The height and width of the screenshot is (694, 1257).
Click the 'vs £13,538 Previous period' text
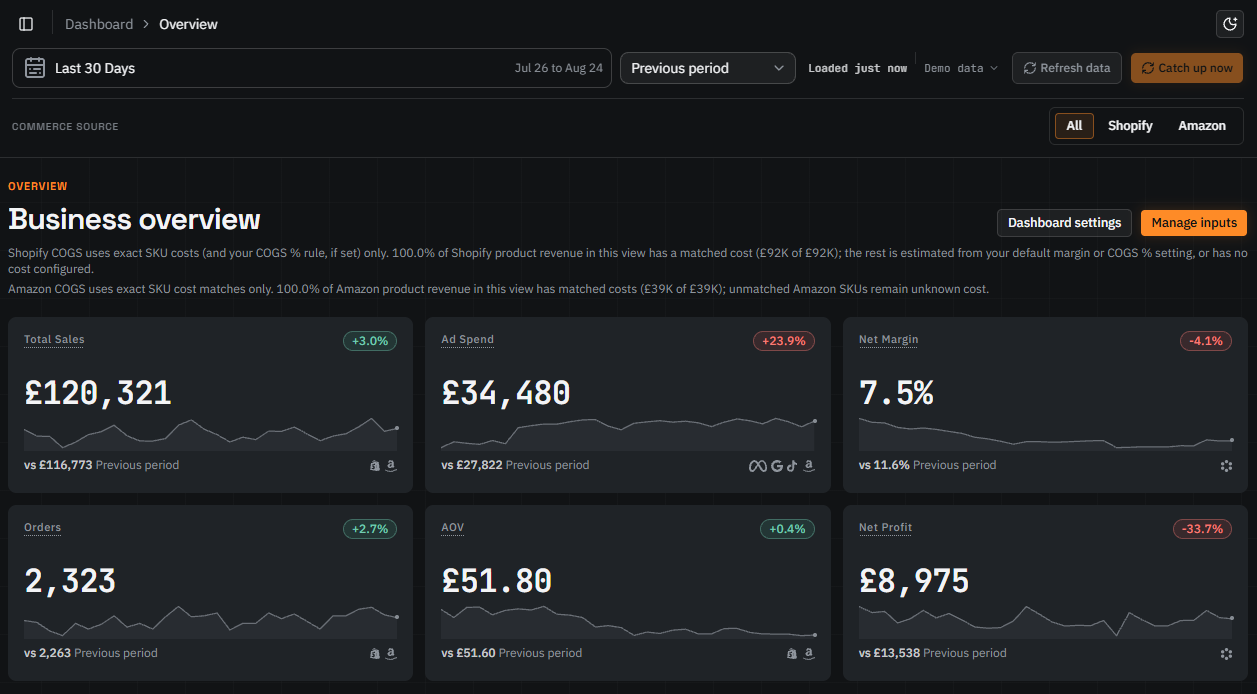pos(933,653)
